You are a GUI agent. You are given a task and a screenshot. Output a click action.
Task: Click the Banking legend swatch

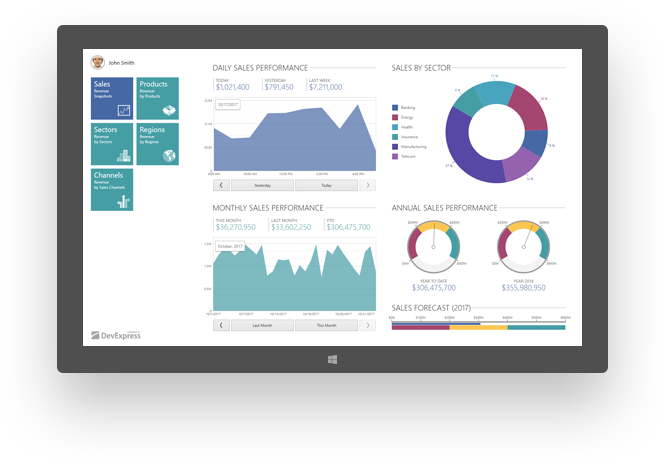pos(395,108)
